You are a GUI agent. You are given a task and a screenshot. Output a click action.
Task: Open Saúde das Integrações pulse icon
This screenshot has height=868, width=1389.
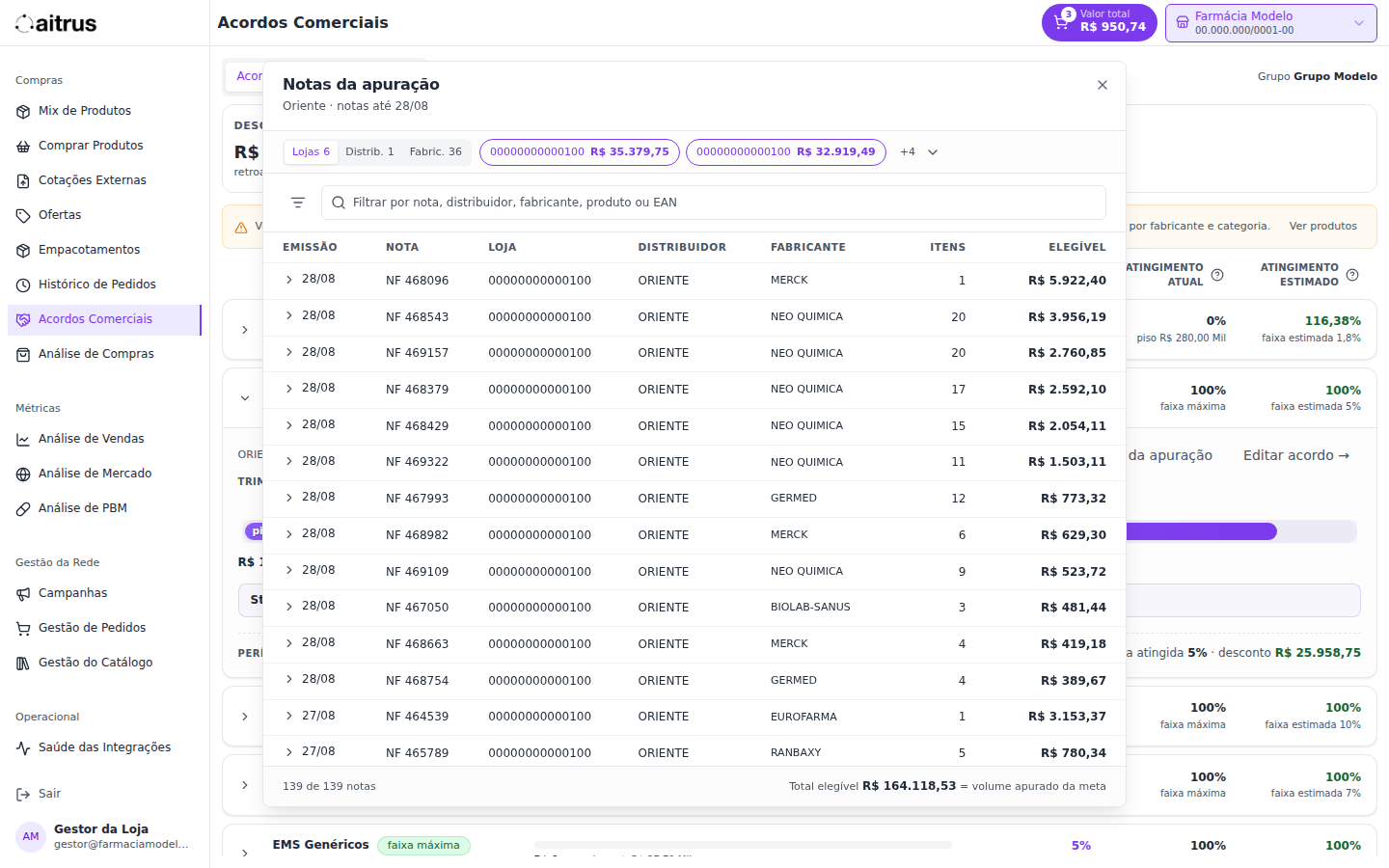tap(23, 747)
